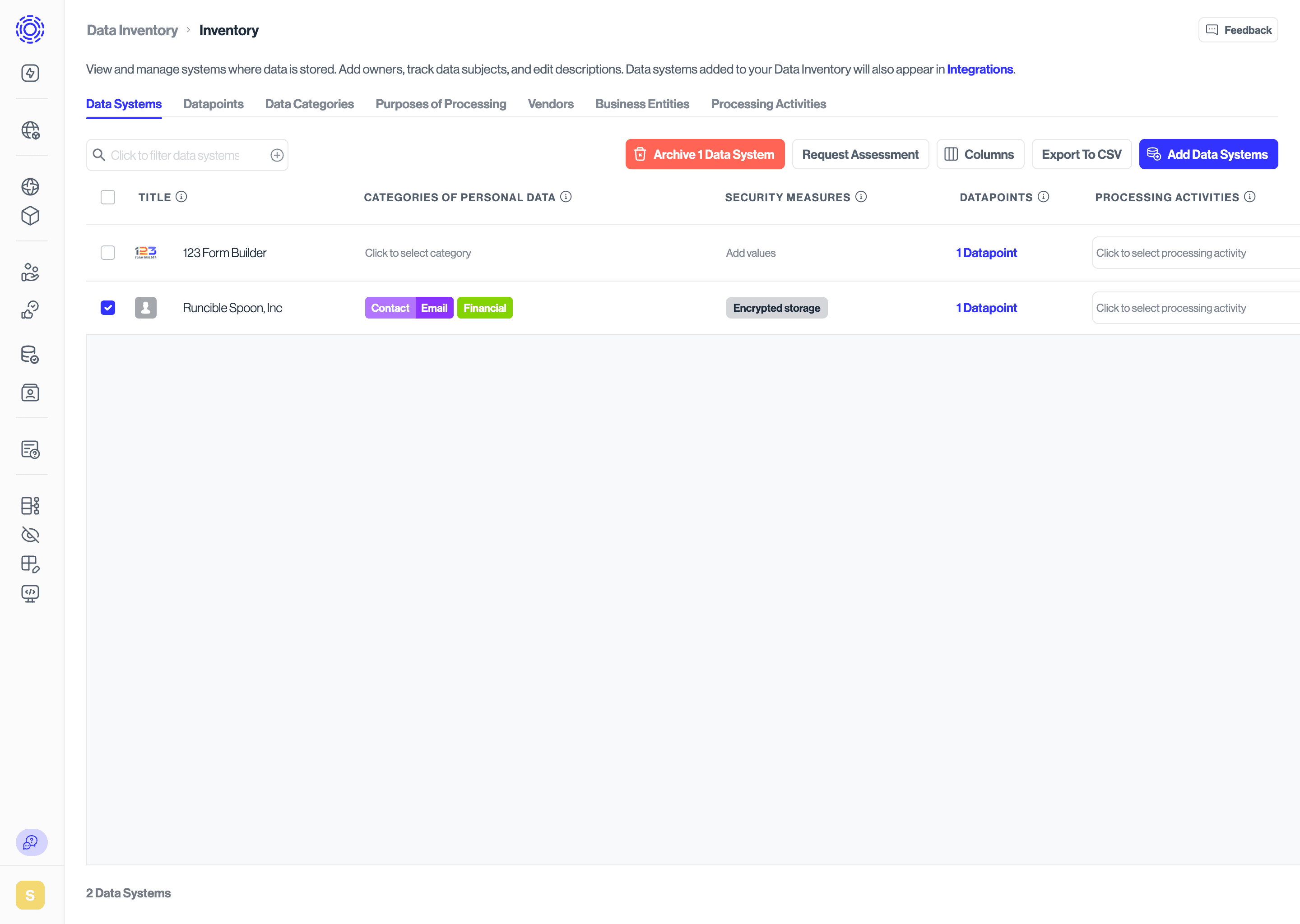Open the code console sidebar icon
This screenshot has width=1300, height=924.
31,594
